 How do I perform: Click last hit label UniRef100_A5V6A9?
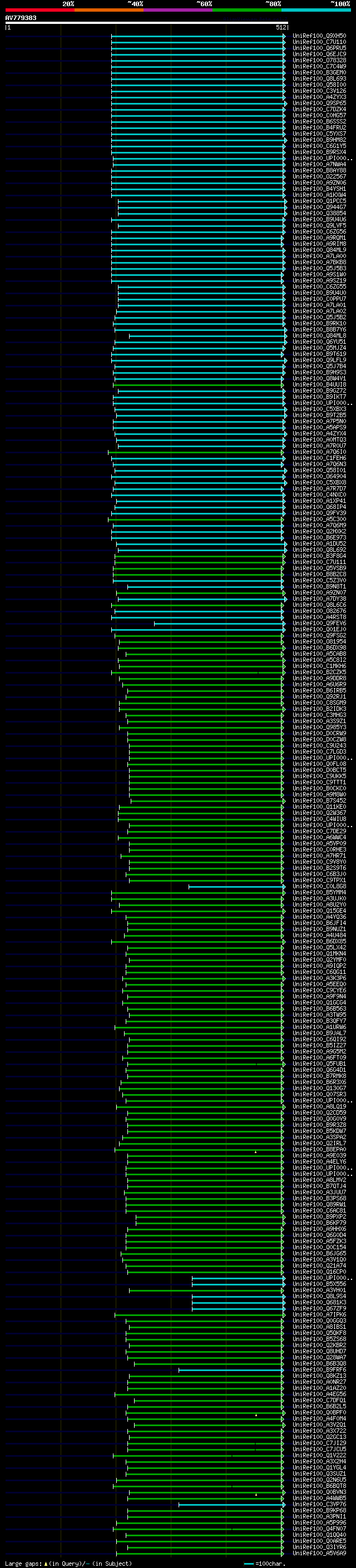tap(319, 1554)
